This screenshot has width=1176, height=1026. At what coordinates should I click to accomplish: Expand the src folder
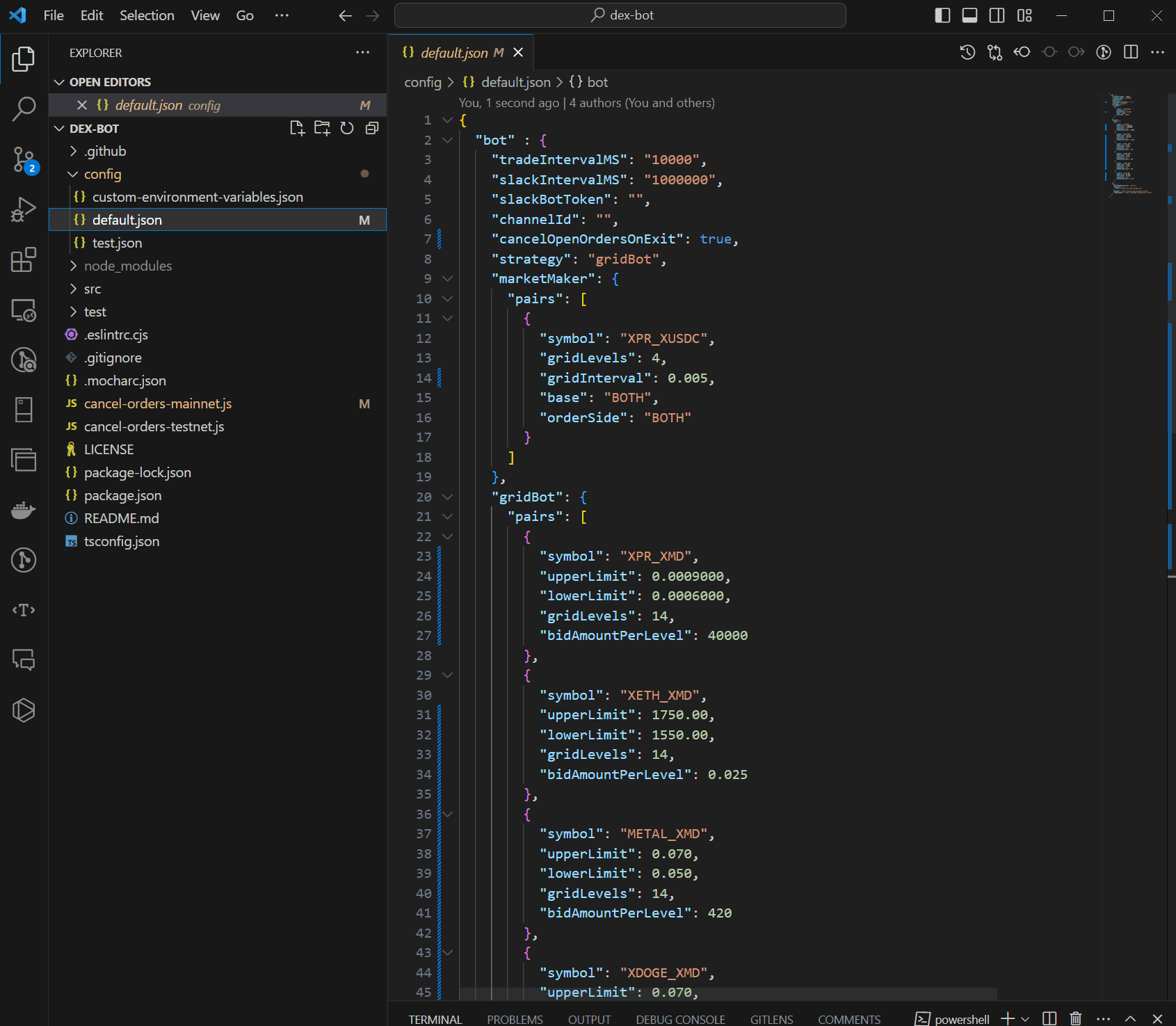92,289
